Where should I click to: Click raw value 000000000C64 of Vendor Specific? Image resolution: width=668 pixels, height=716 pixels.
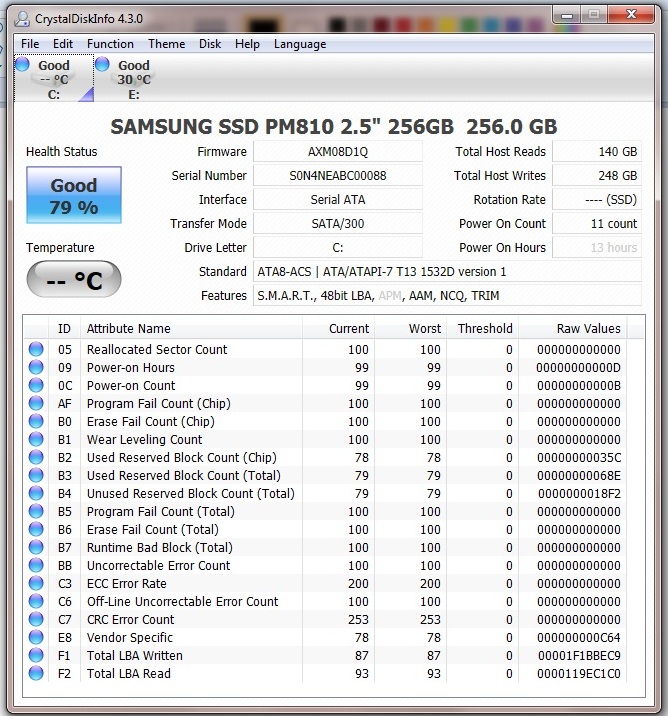(x=579, y=637)
